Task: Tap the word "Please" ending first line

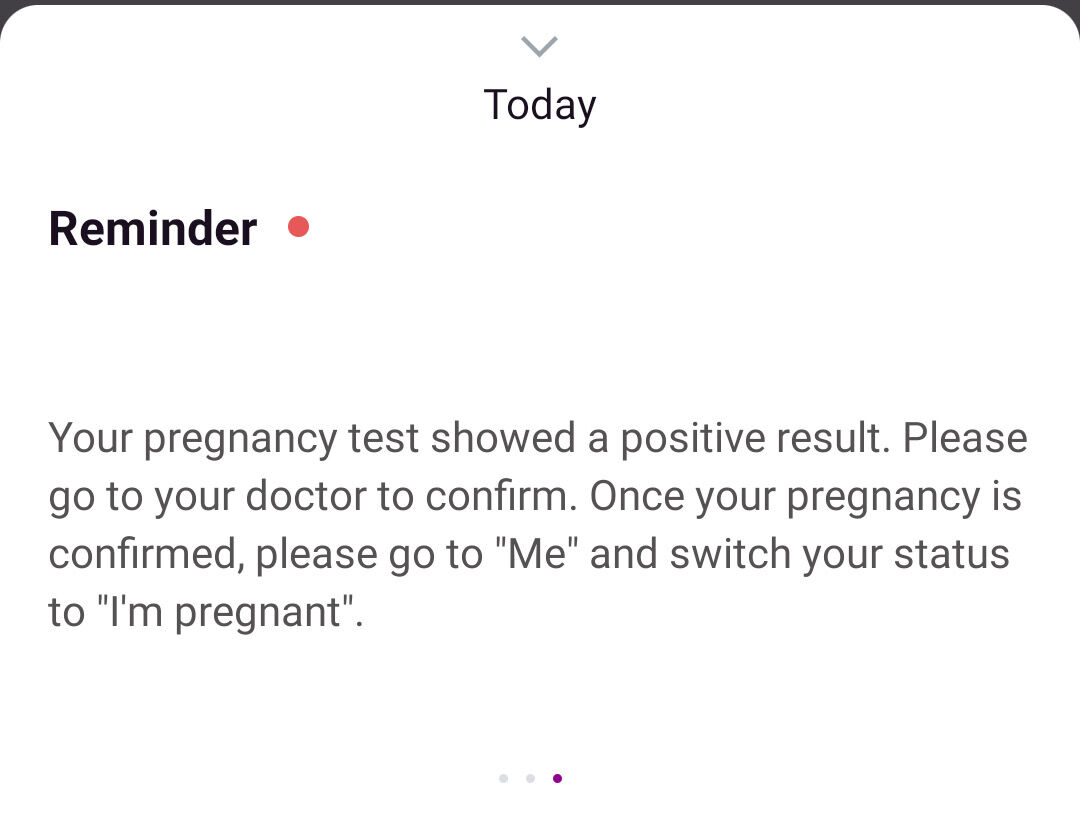Action: [x=965, y=438]
